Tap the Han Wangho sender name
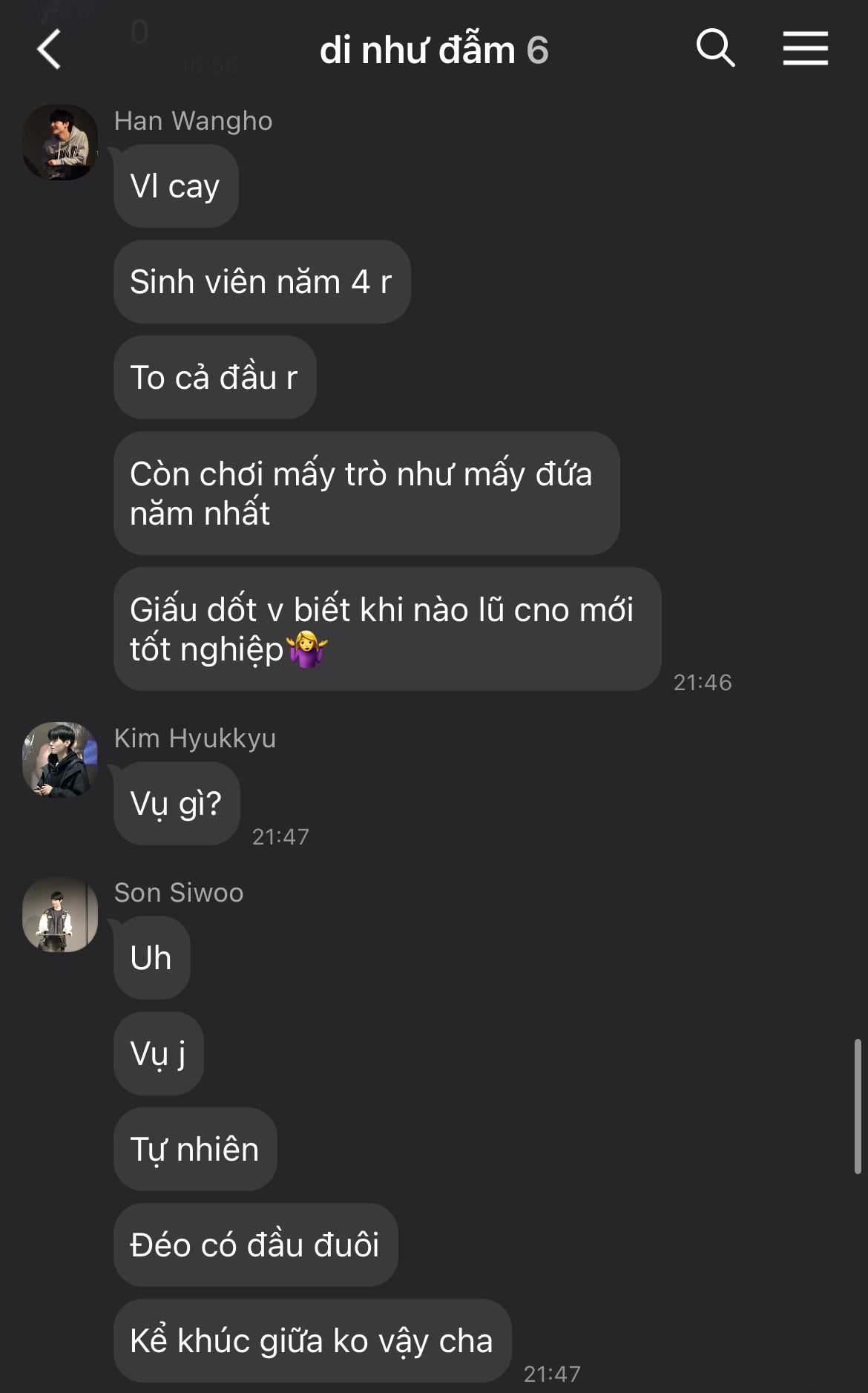This screenshot has width=868, height=1393. 193,121
